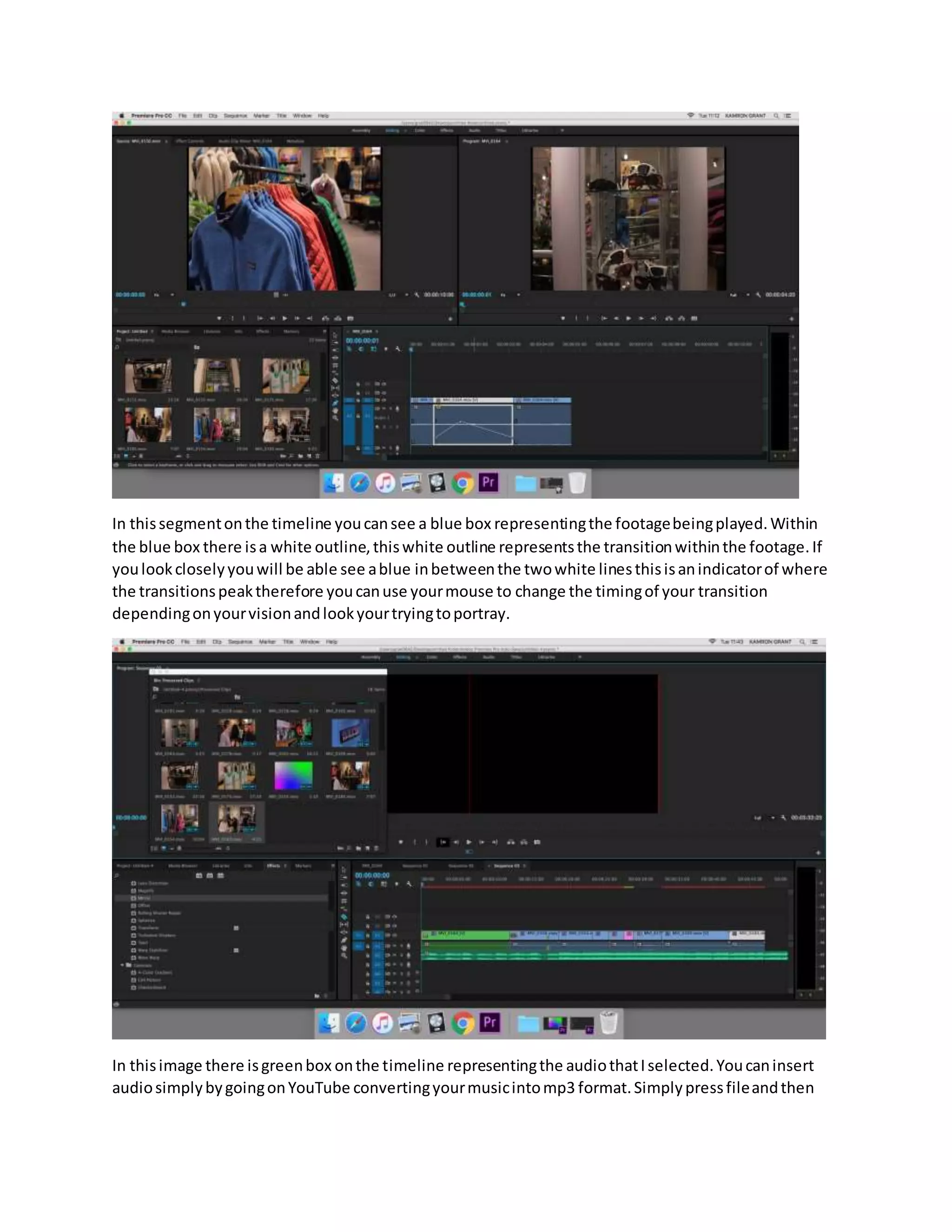
Task: Click Add Marker icon in lower timeline header
Action: tap(397, 884)
